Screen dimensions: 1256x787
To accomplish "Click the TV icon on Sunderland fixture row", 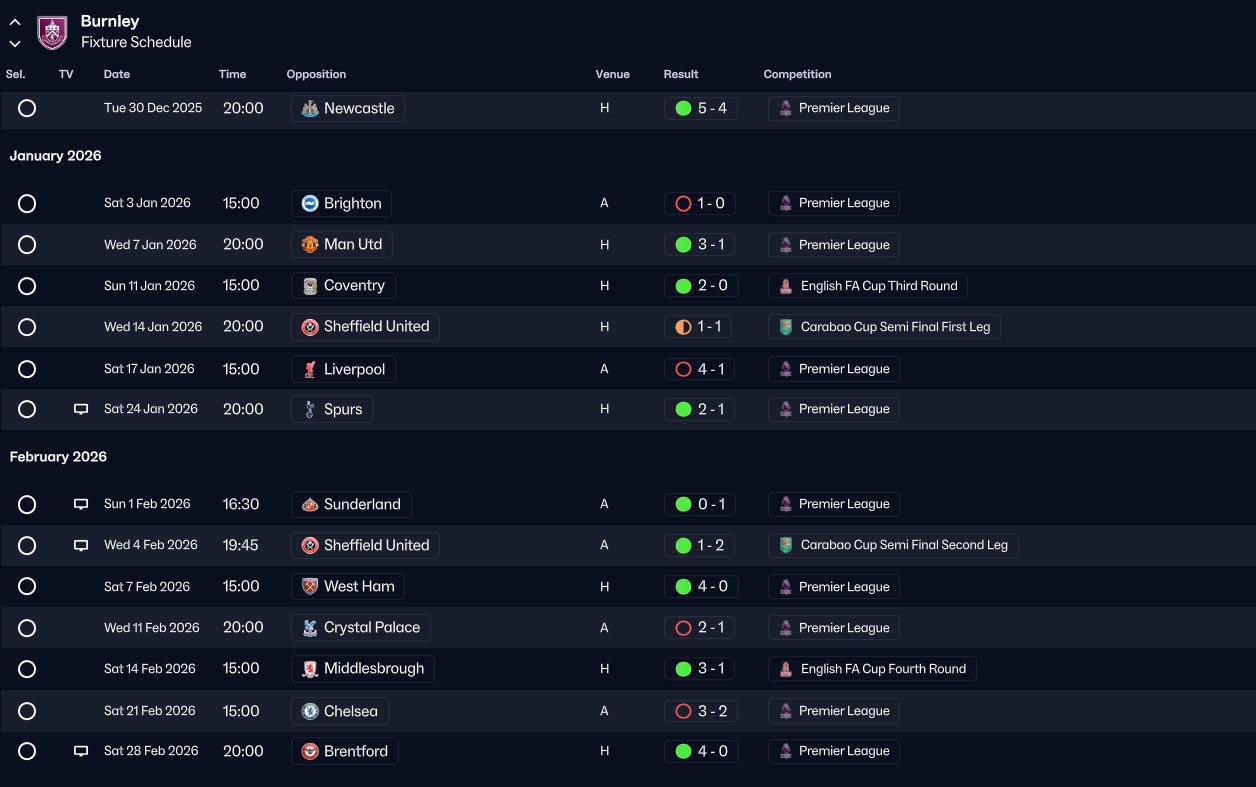I will [81, 504].
